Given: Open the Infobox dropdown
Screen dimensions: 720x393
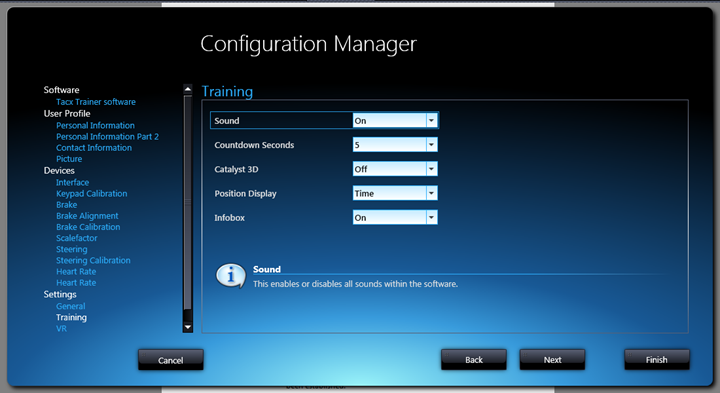Looking at the screenshot, I should click(x=431, y=218).
